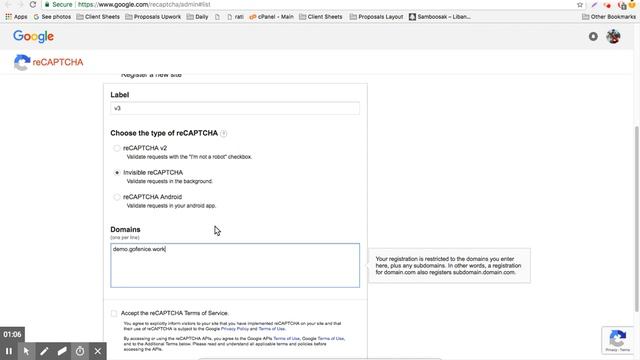Open the Proposals Upwork bookmark folder
This screenshot has width=640, height=360.
pyautogui.click(x=153, y=17)
